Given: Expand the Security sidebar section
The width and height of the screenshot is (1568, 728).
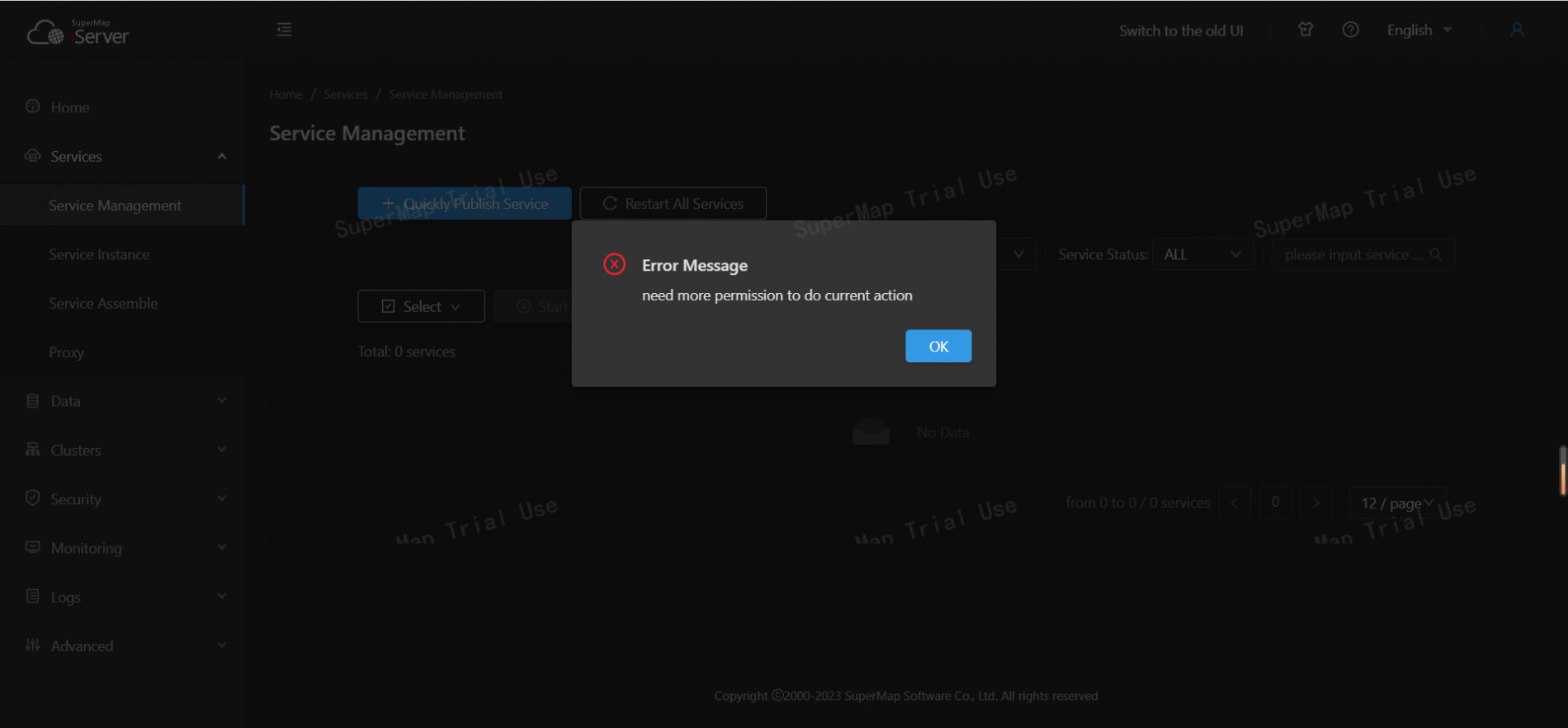Looking at the screenshot, I should pyautogui.click(x=124, y=499).
